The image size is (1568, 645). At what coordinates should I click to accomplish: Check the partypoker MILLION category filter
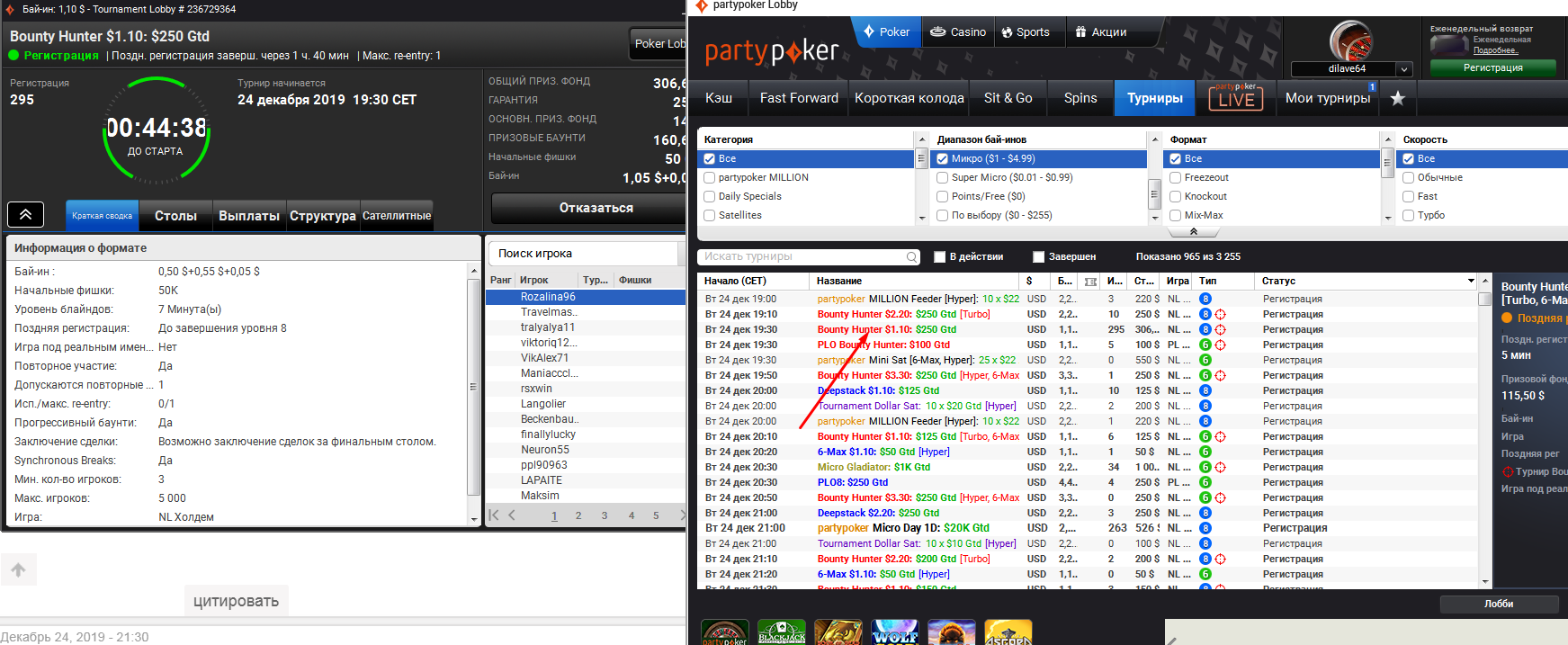click(x=710, y=177)
